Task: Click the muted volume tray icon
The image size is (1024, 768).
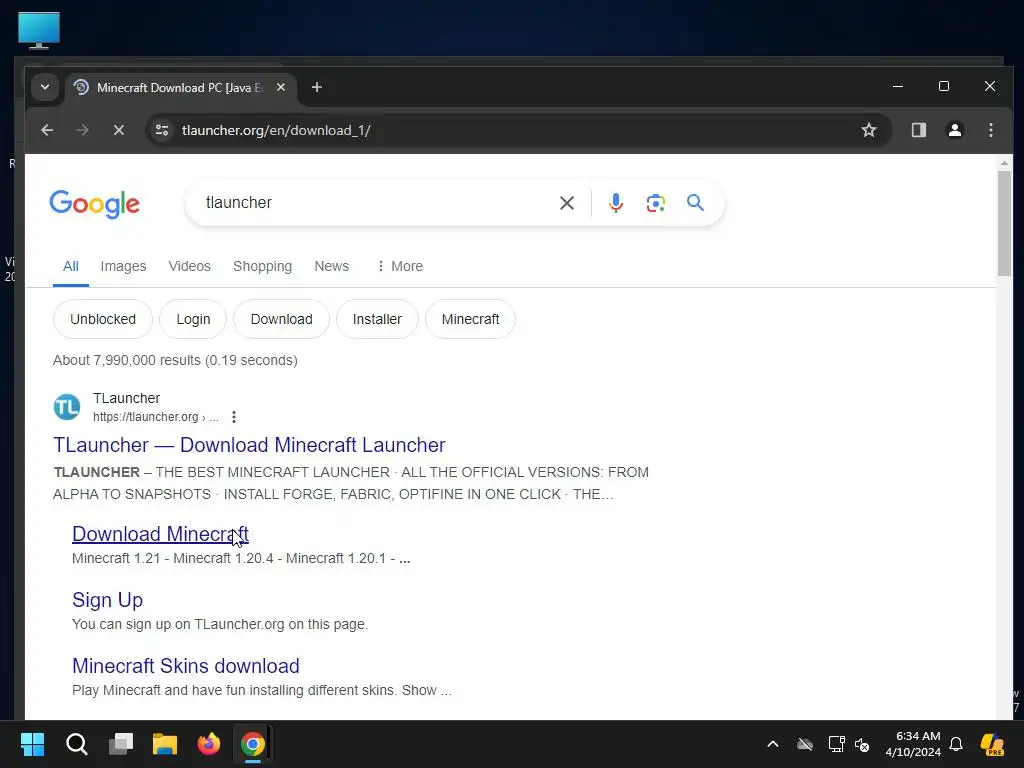Action: tap(863, 744)
